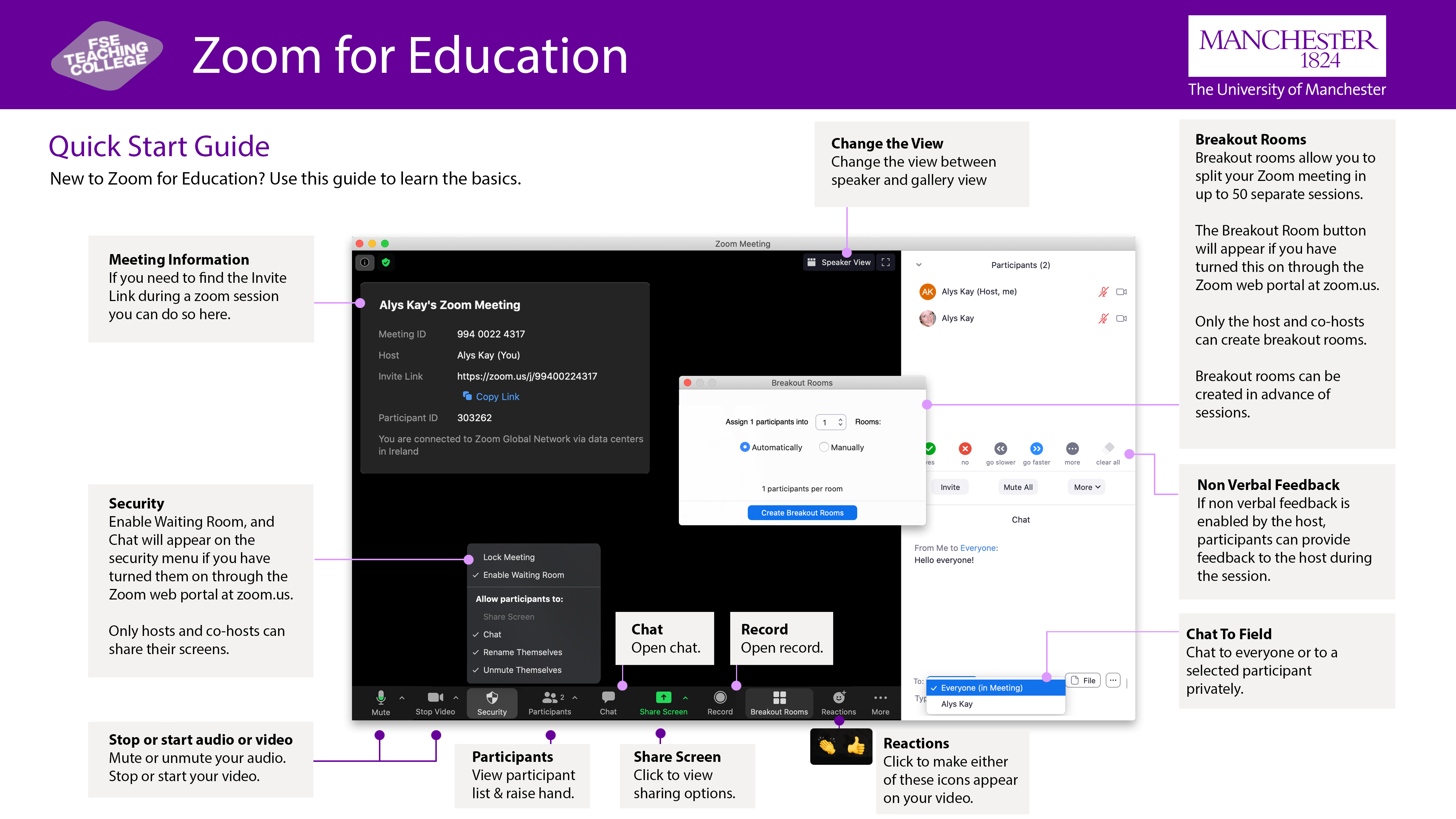Image resolution: width=1456 pixels, height=819 pixels.
Task: Open the meeting information icon
Action: pos(365,262)
